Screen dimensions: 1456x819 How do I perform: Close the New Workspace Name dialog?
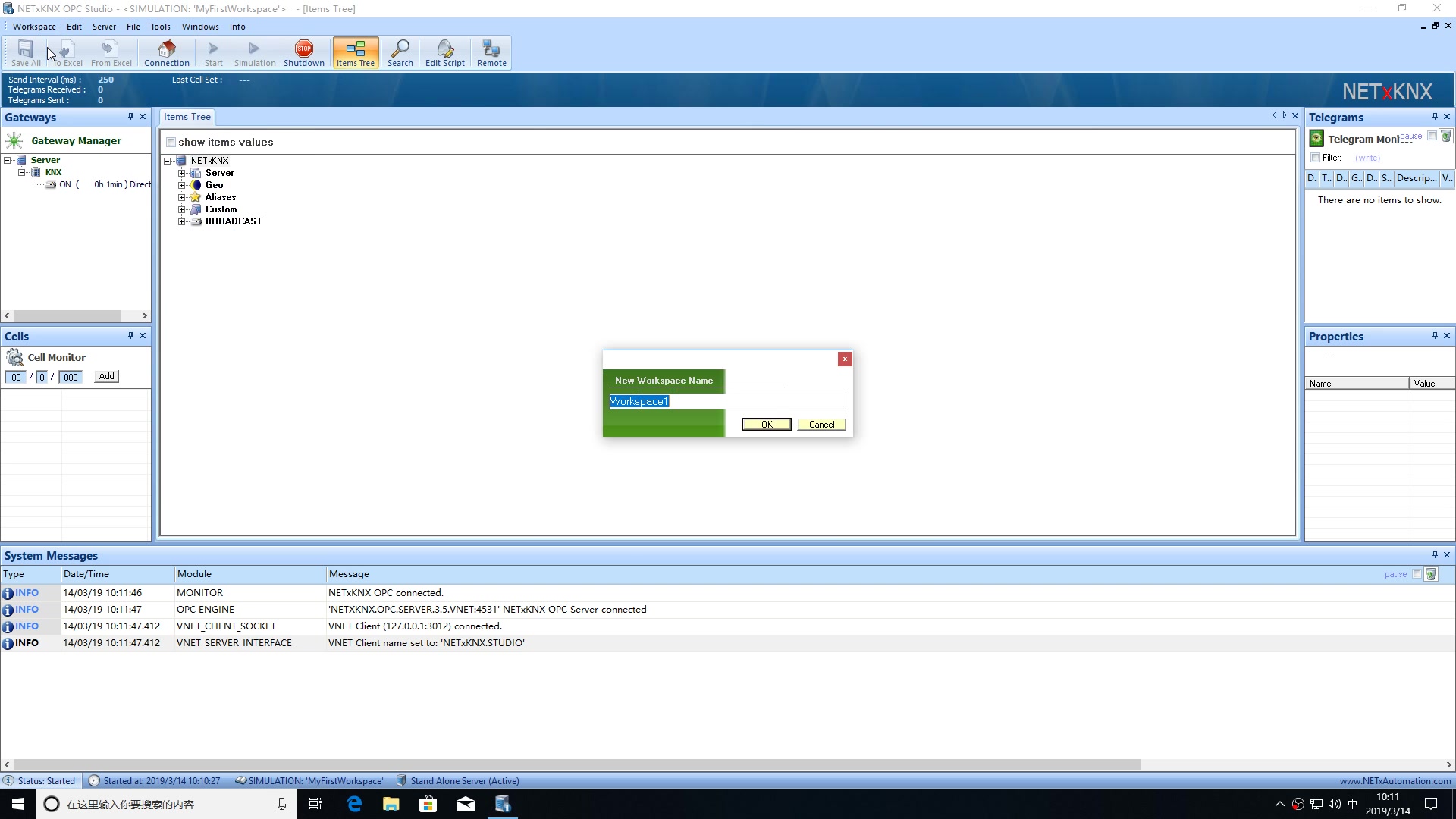[x=845, y=359]
